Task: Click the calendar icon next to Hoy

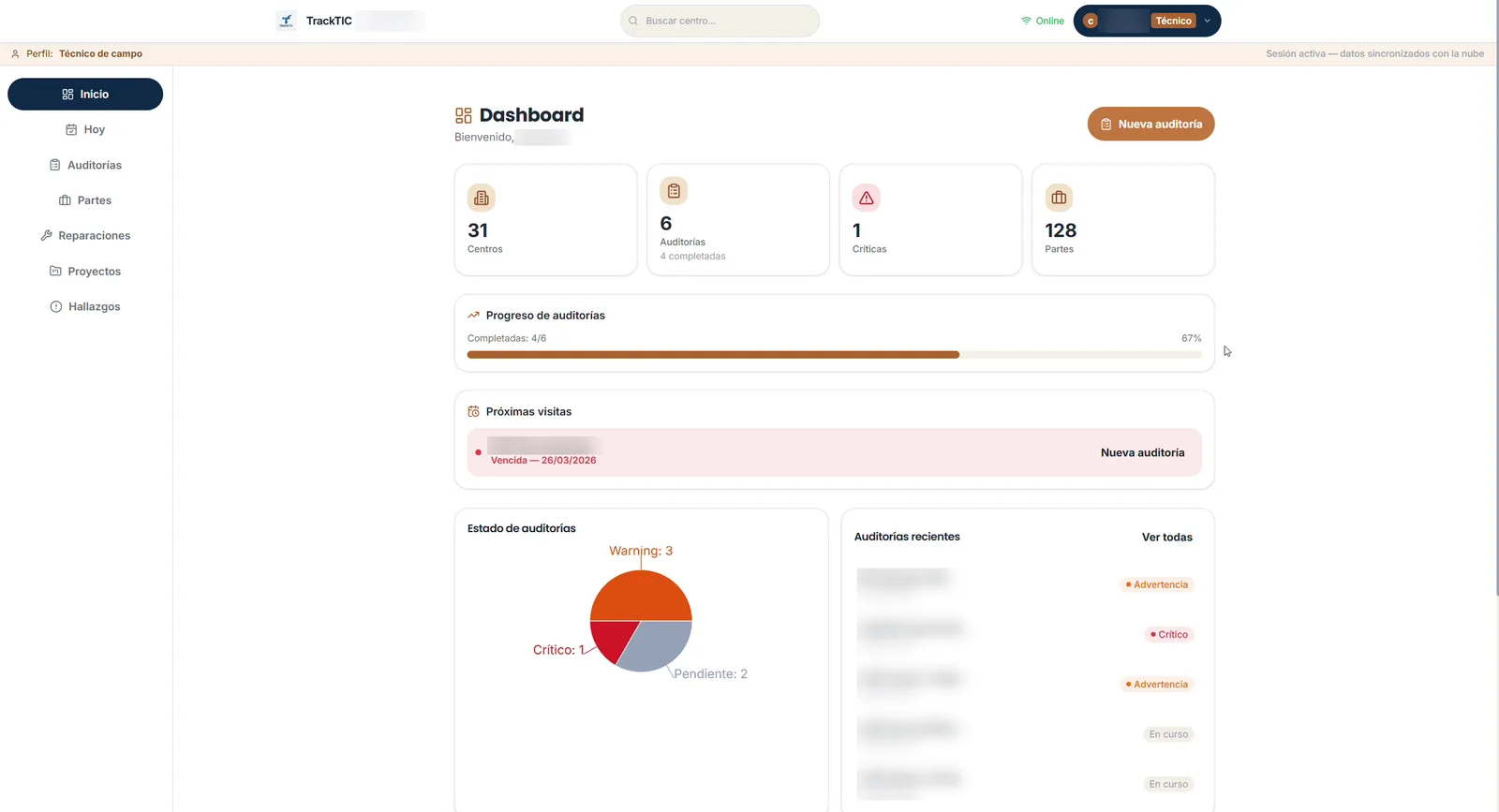Action: pyautogui.click(x=71, y=130)
